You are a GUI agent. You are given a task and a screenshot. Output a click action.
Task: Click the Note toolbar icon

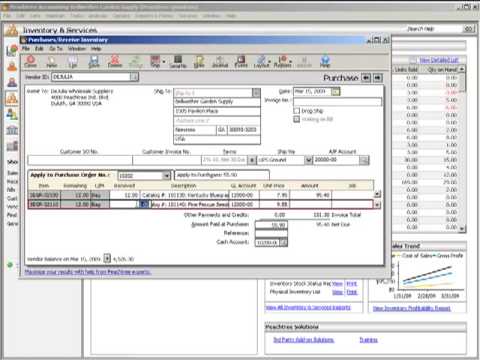[x=199, y=62]
